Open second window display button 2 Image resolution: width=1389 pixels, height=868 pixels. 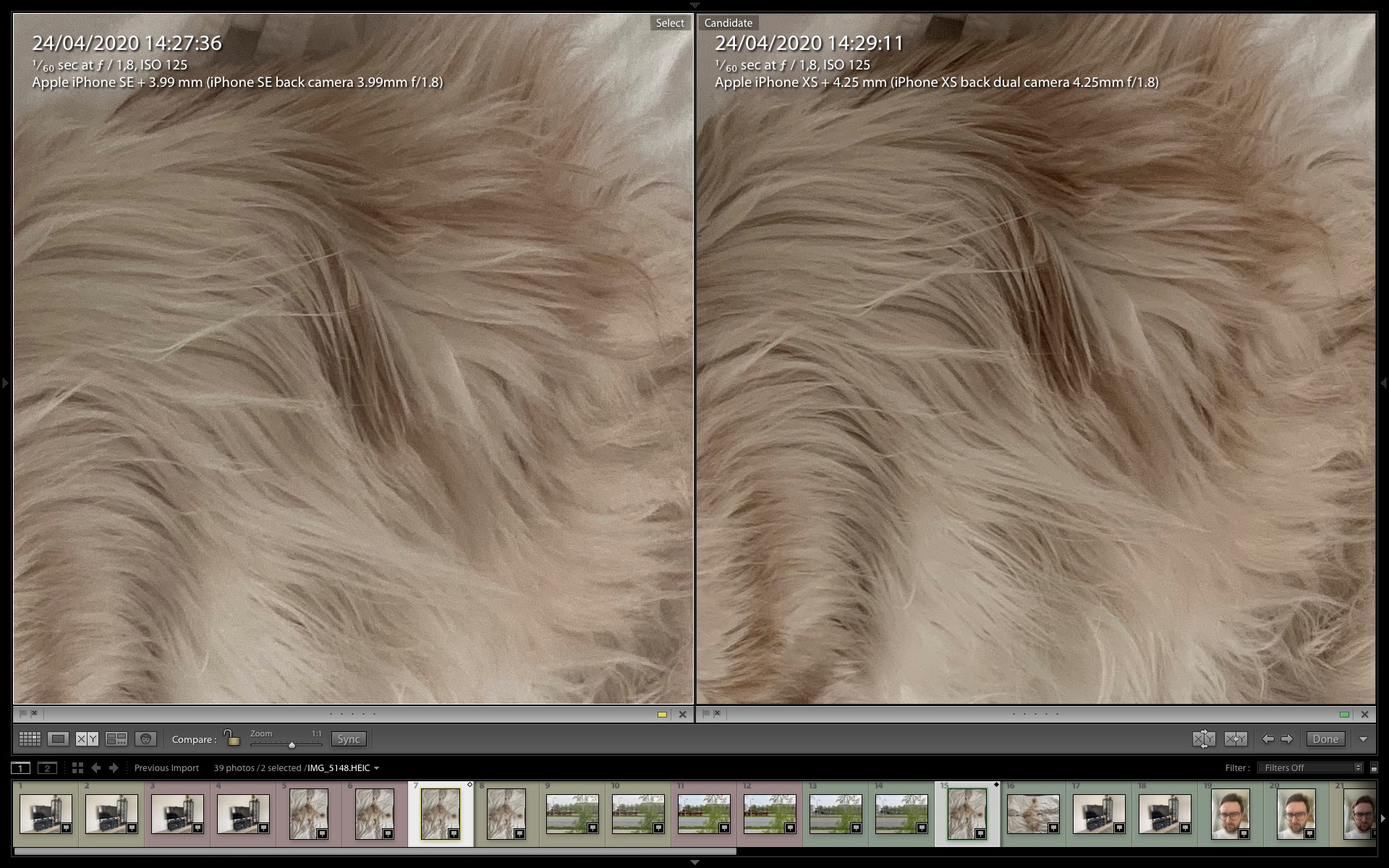coord(47,767)
